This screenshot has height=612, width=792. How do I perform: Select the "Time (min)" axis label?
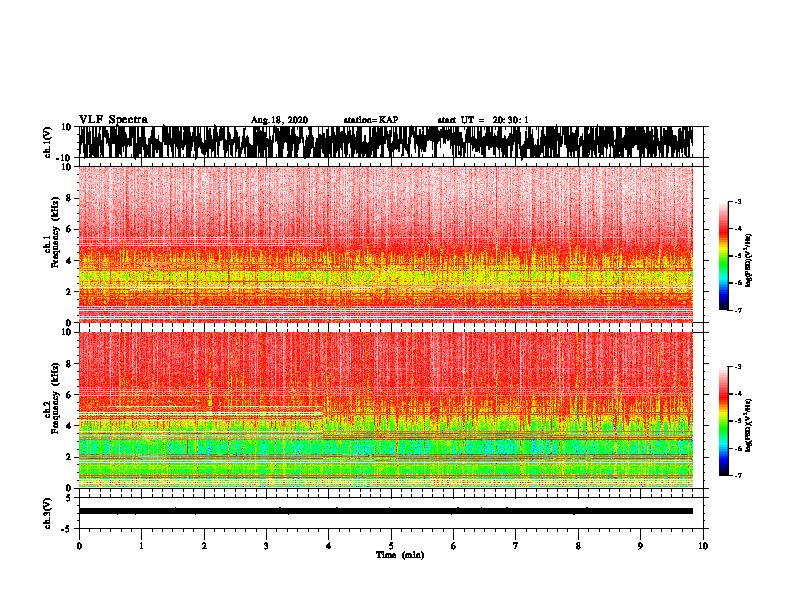pyautogui.click(x=400, y=555)
